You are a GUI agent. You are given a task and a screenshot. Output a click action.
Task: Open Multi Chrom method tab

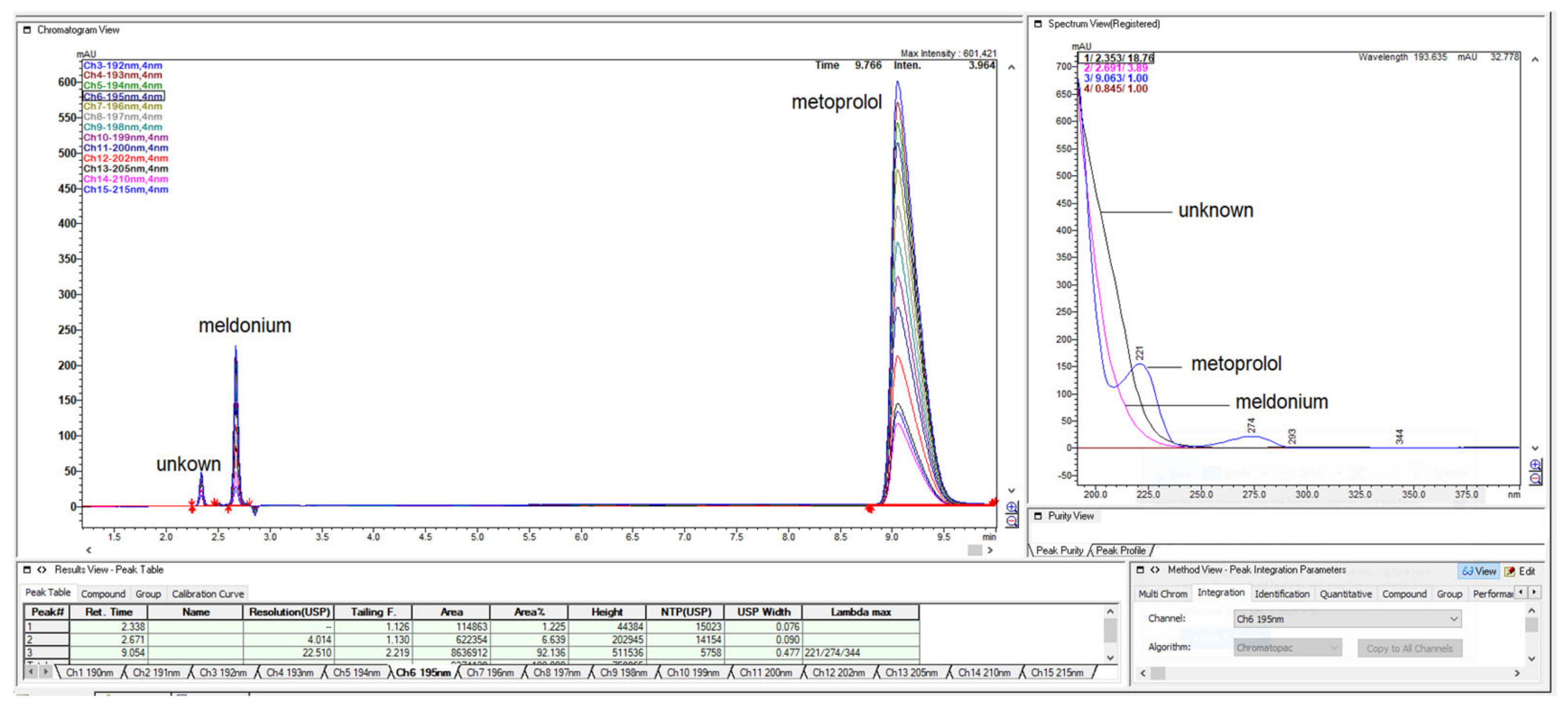tap(1163, 594)
